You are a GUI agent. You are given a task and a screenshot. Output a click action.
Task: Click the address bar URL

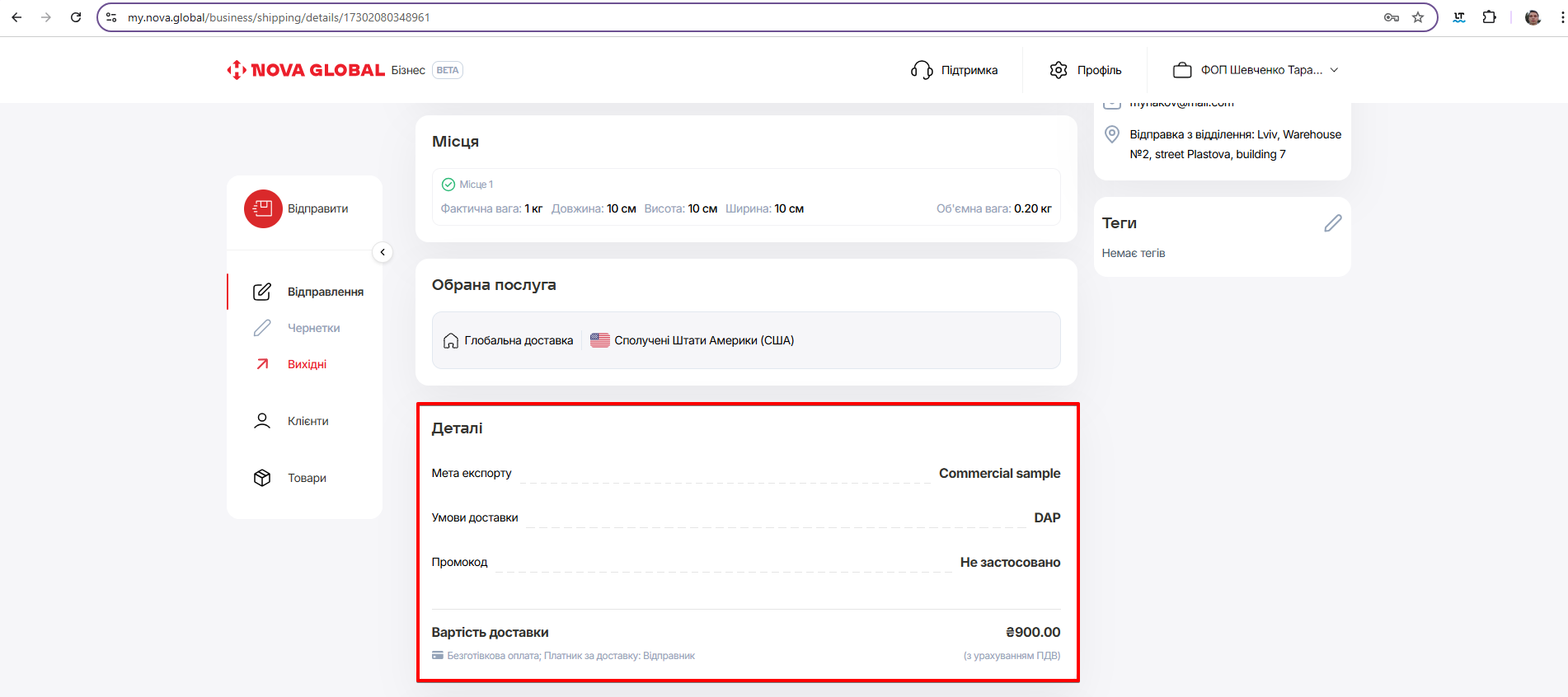[x=279, y=17]
